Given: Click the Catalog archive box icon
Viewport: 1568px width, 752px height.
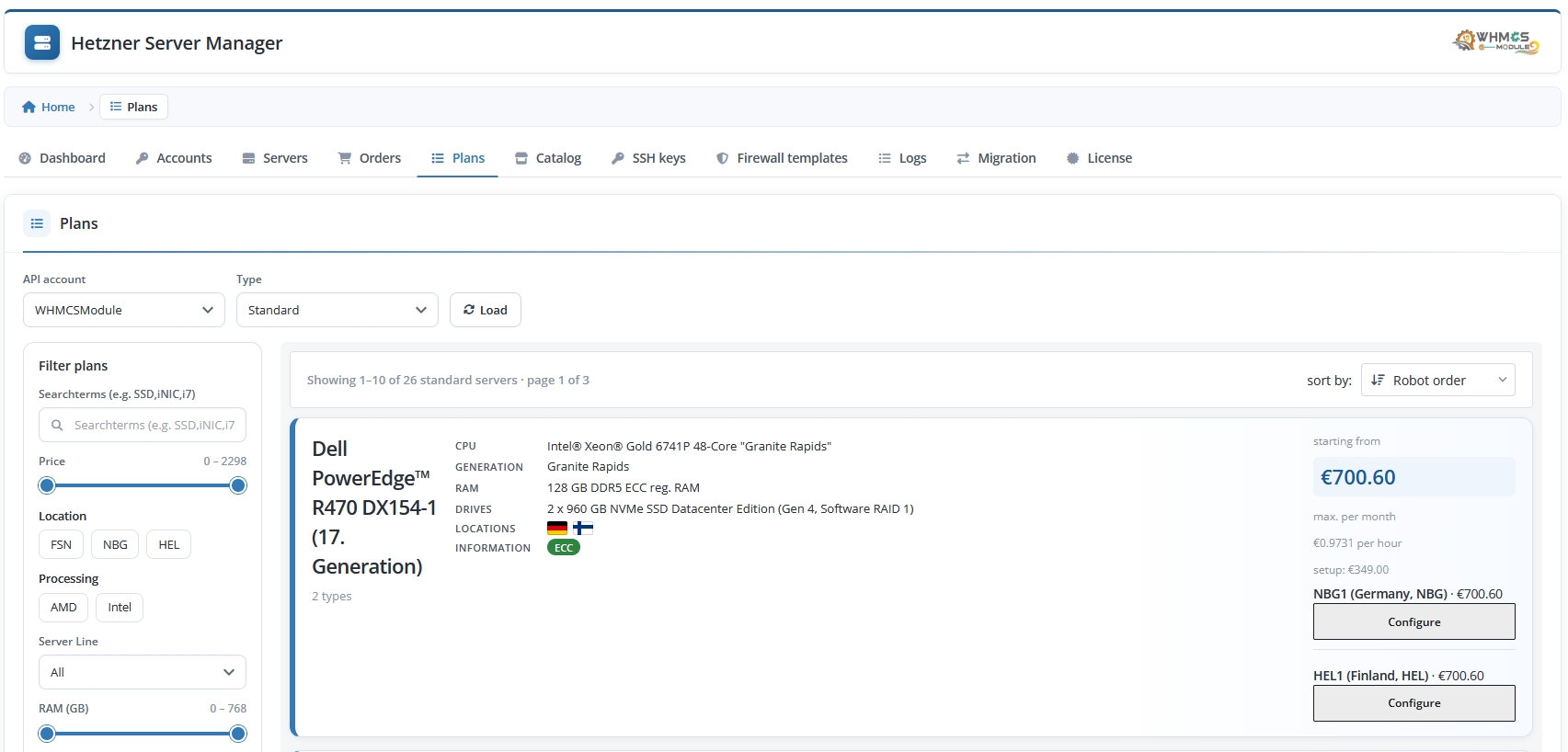Looking at the screenshot, I should (521, 158).
